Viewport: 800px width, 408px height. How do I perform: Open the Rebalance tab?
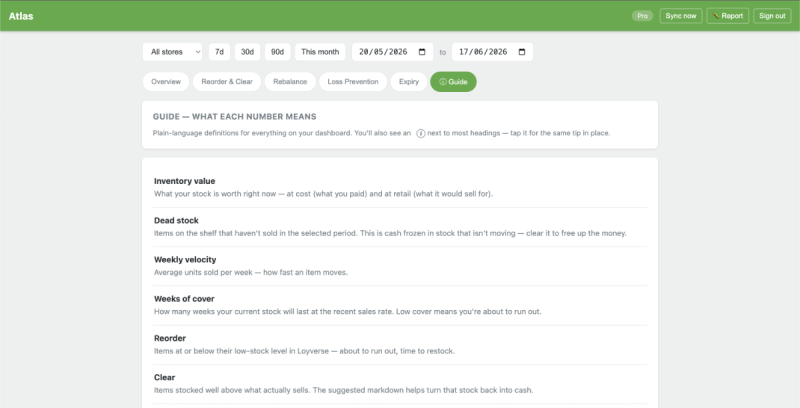(x=290, y=82)
